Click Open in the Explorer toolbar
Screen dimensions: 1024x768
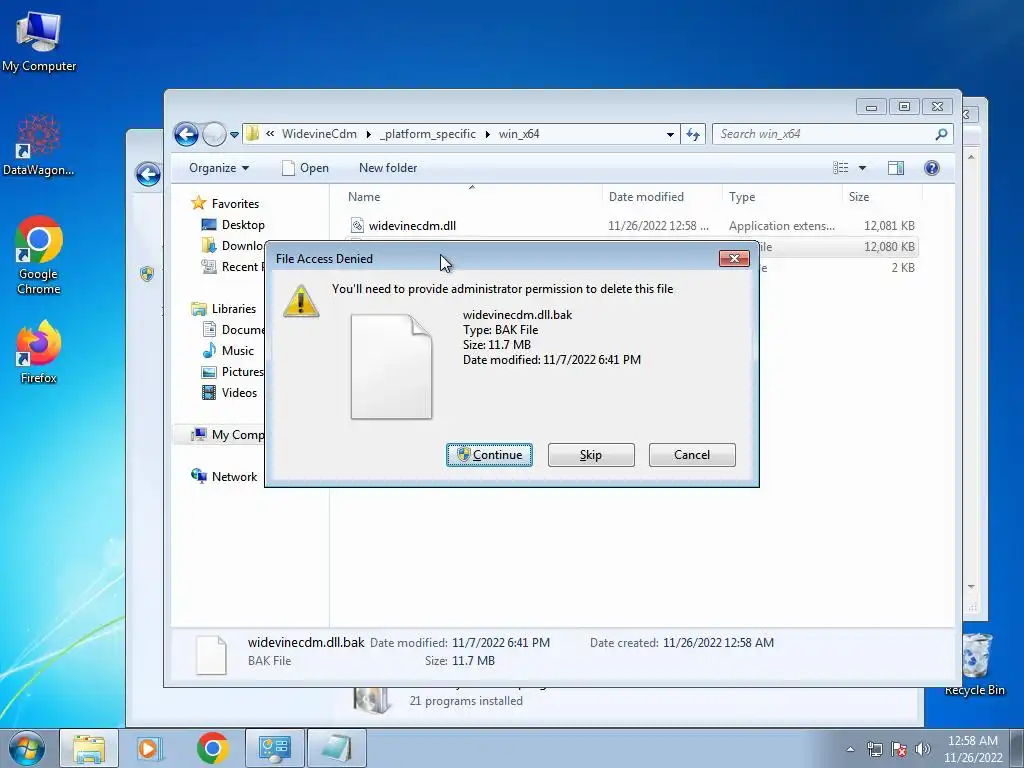[x=305, y=168]
